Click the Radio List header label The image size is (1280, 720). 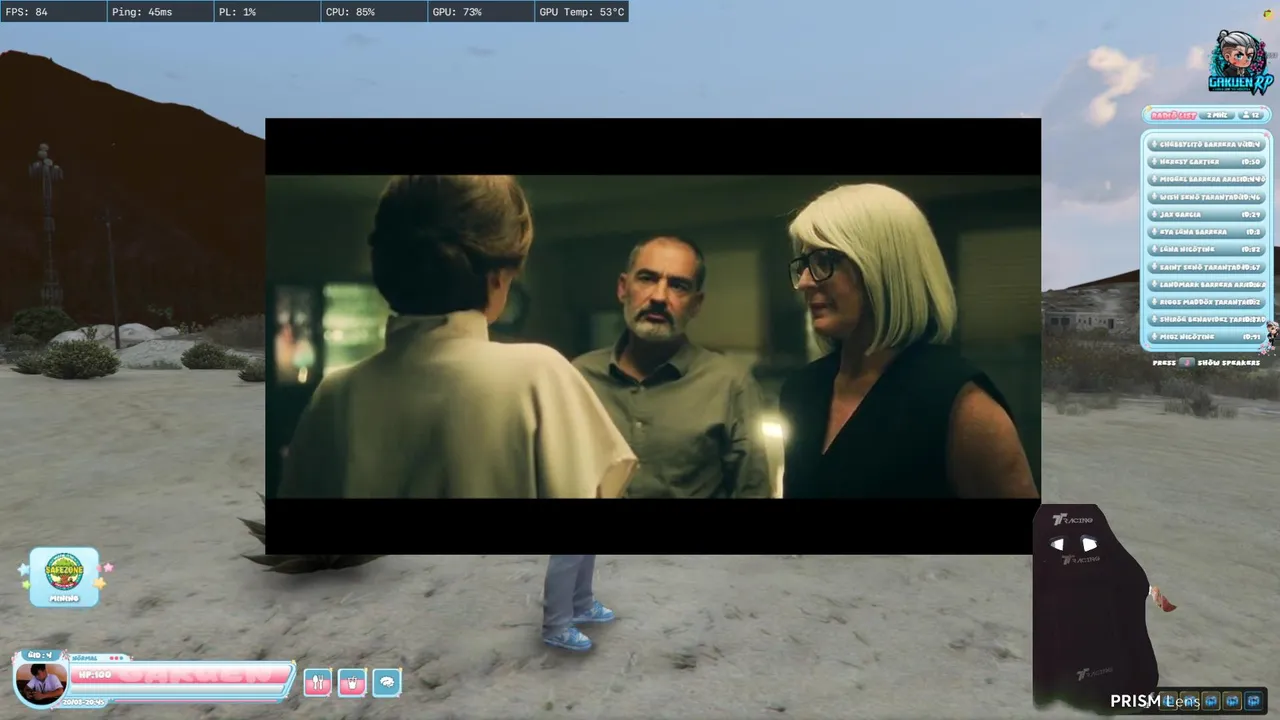point(1173,116)
